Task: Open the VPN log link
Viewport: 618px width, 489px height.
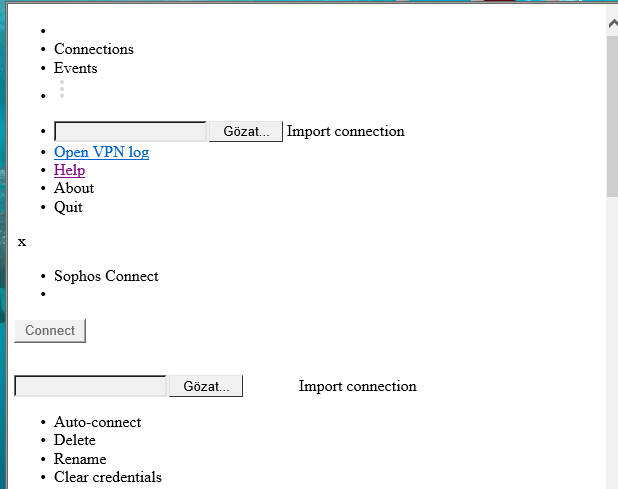Action: [x=102, y=152]
